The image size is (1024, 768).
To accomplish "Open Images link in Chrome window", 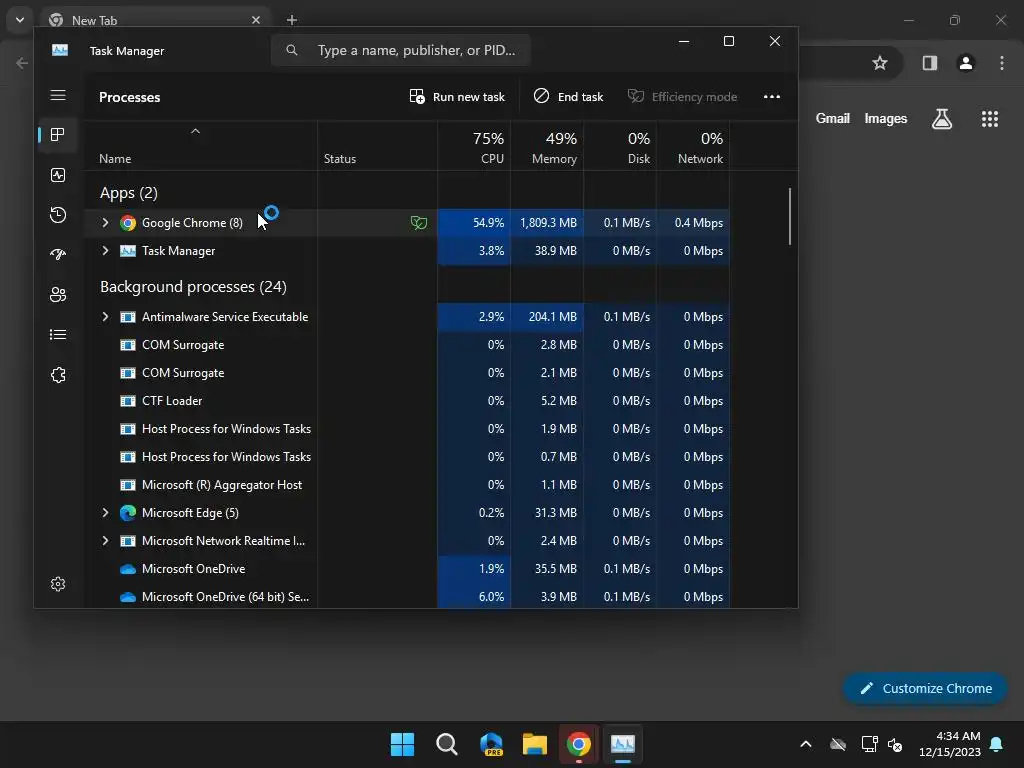I will click(x=886, y=118).
